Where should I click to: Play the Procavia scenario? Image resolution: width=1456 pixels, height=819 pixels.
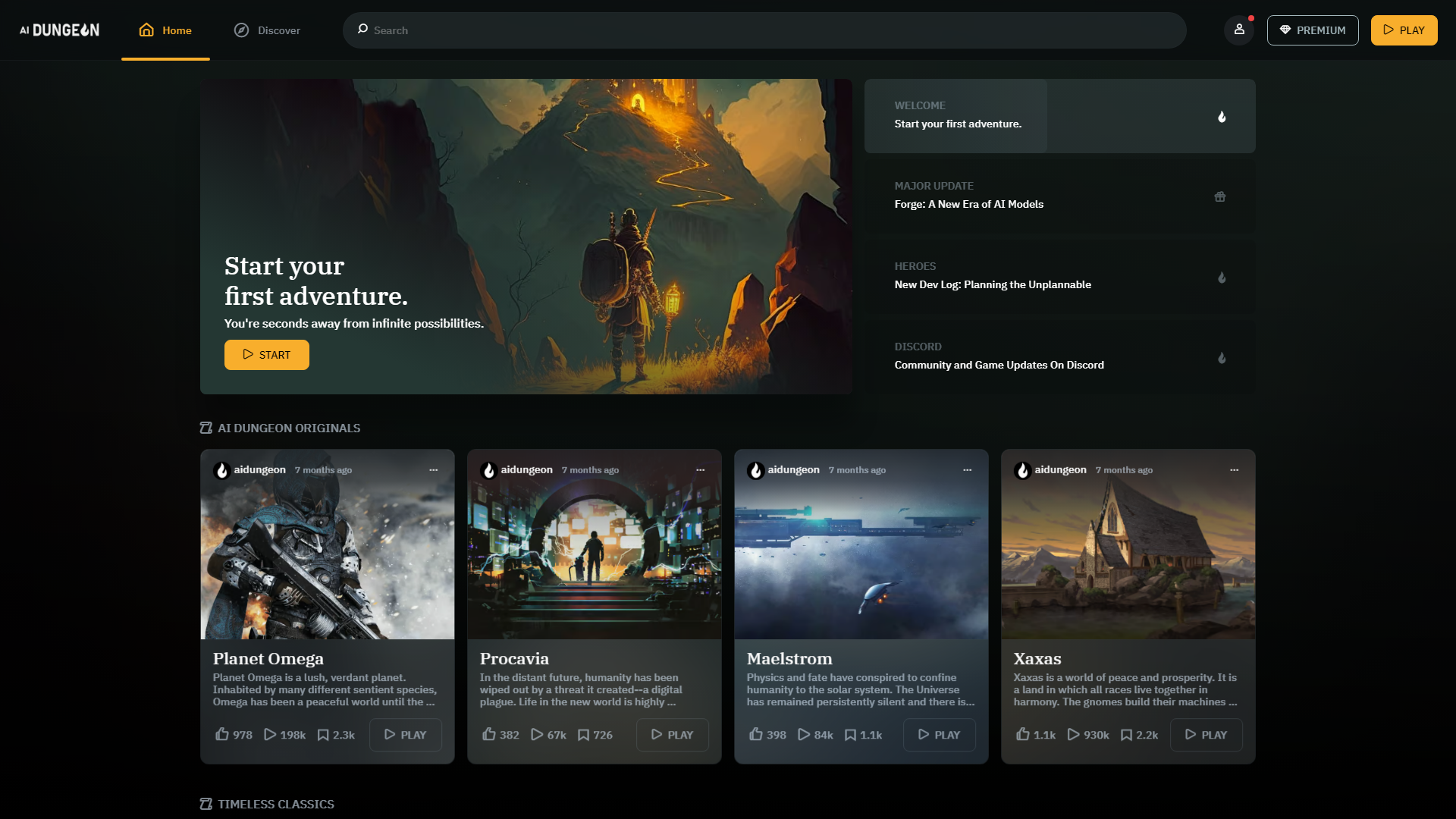coord(673,735)
